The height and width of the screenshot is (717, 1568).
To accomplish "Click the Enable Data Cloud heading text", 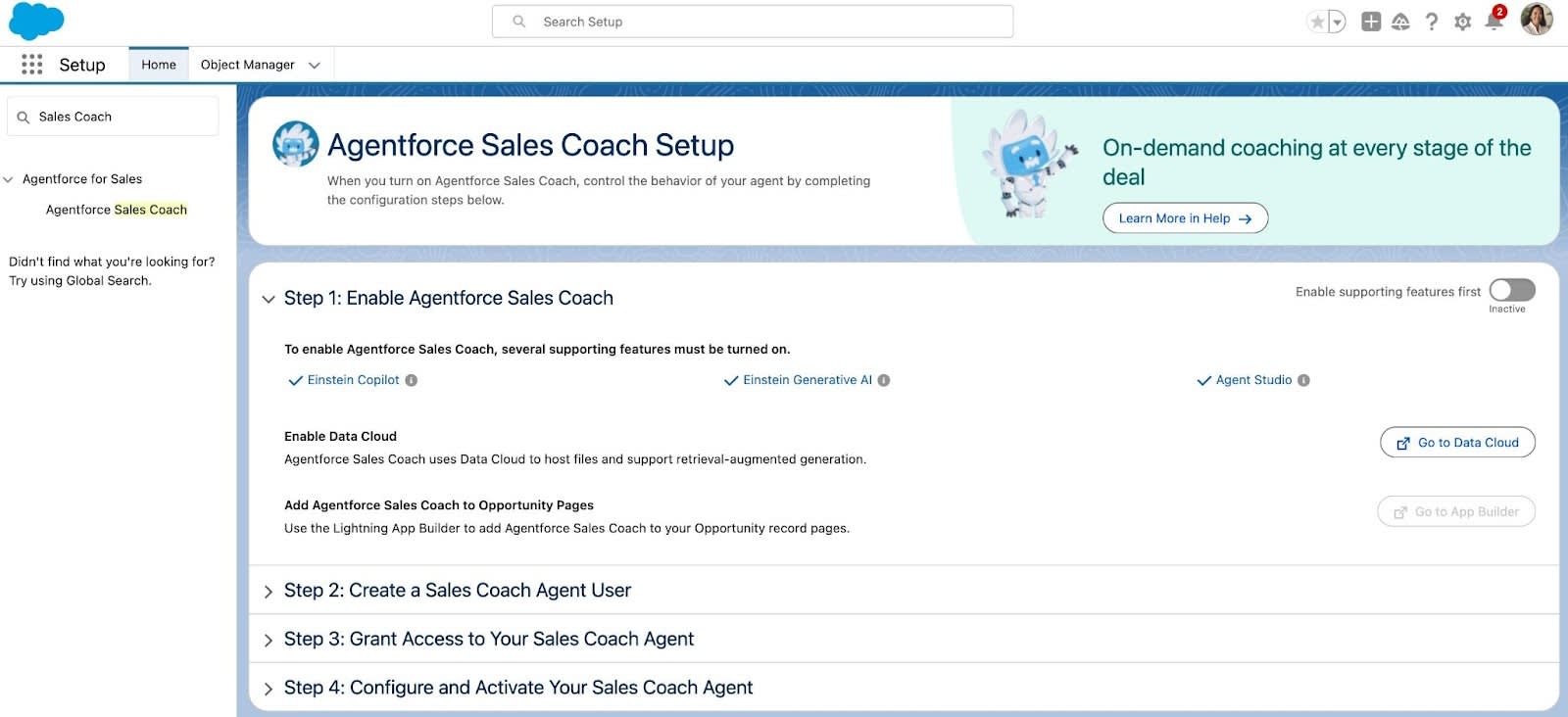I will point(340,436).
